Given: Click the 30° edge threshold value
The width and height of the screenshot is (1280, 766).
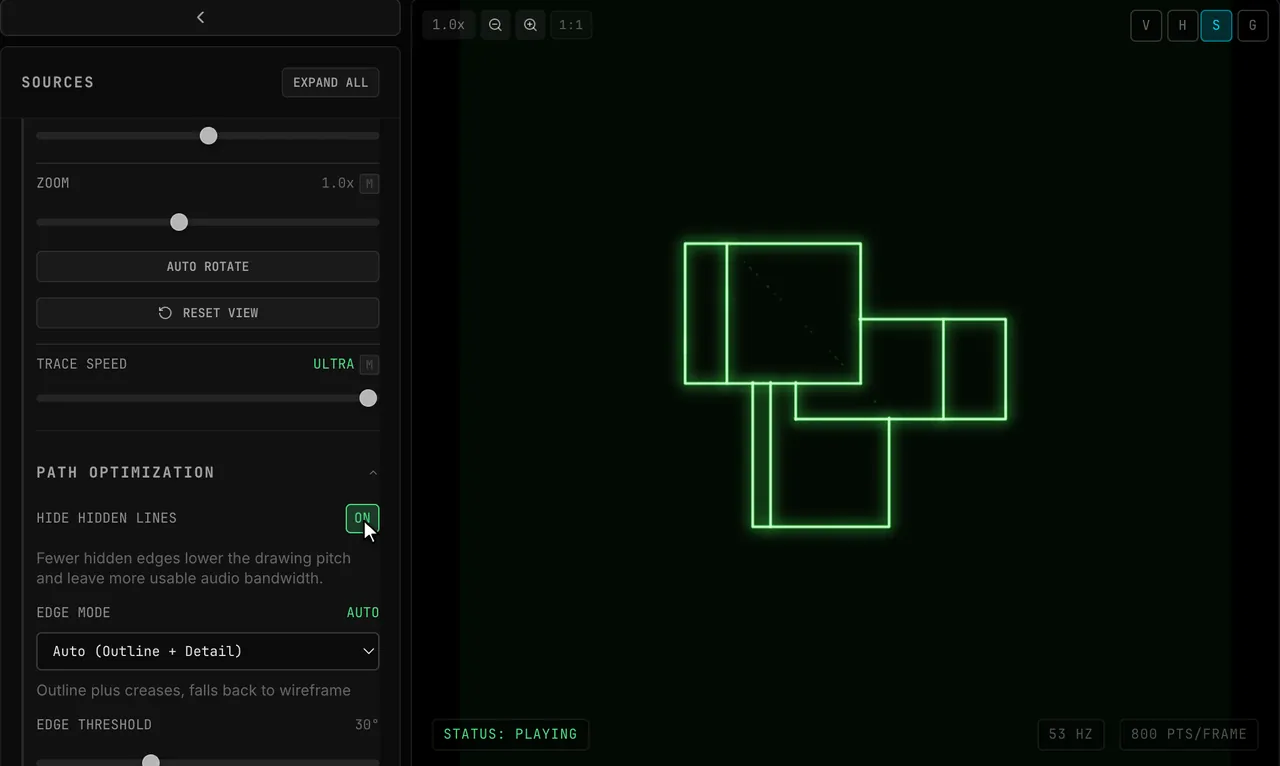Looking at the screenshot, I should (367, 724).
